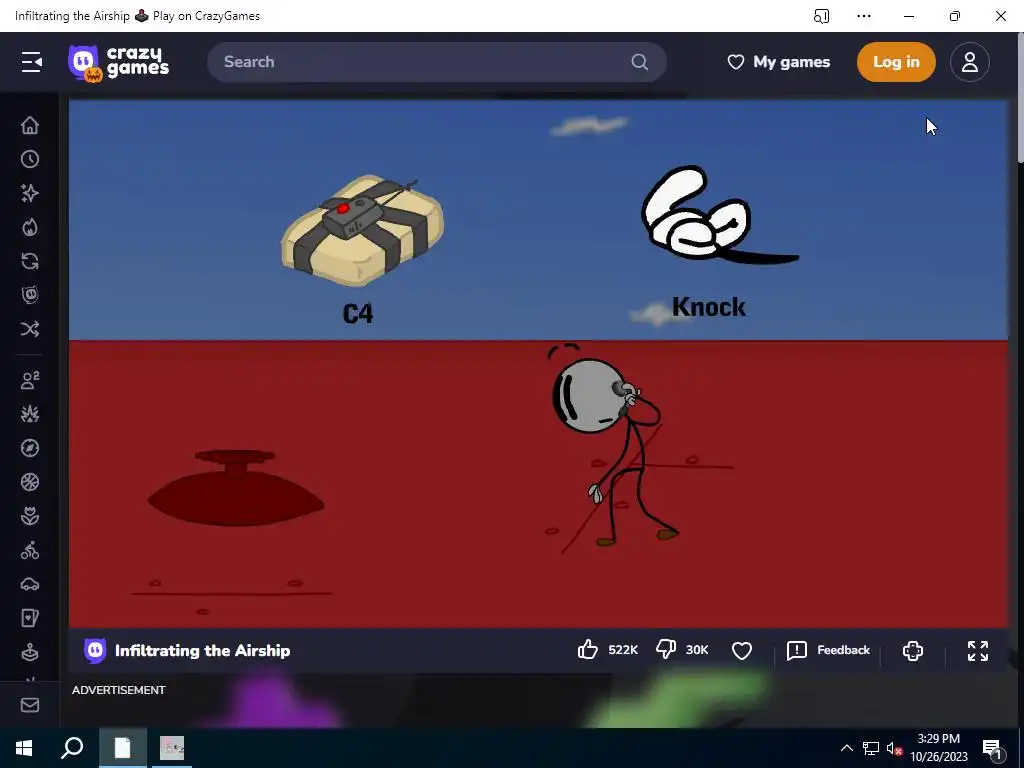
Task: Add game to favorites heart icon
Action: pos(742,650)
